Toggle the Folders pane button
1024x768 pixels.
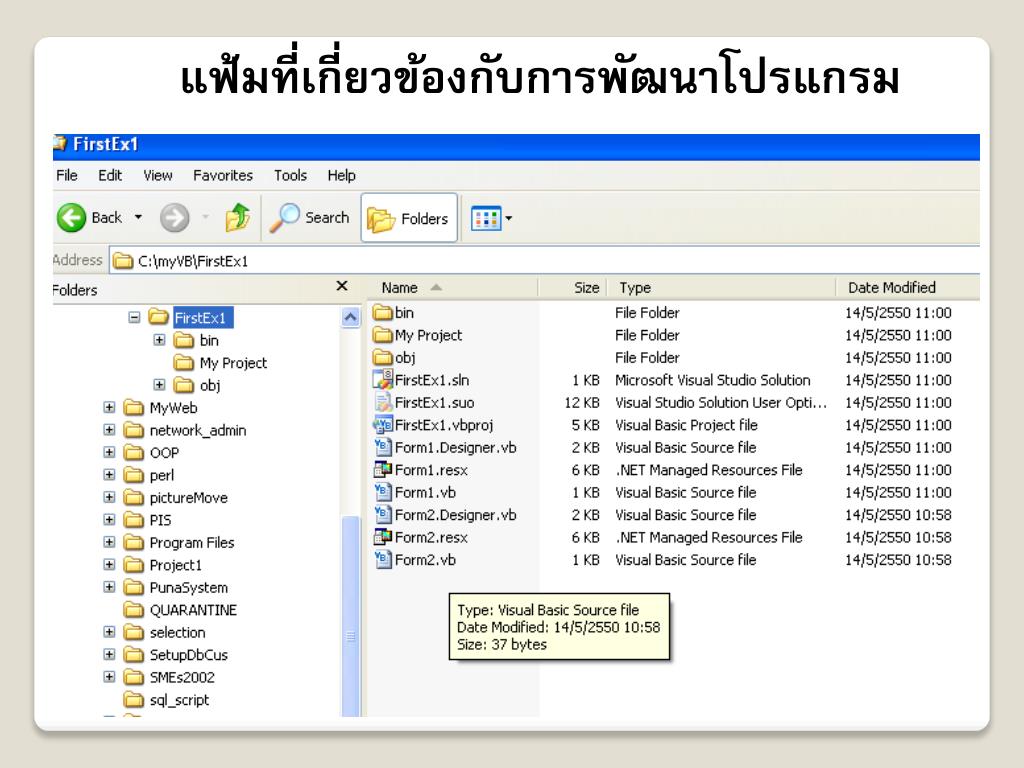point(409,218)
